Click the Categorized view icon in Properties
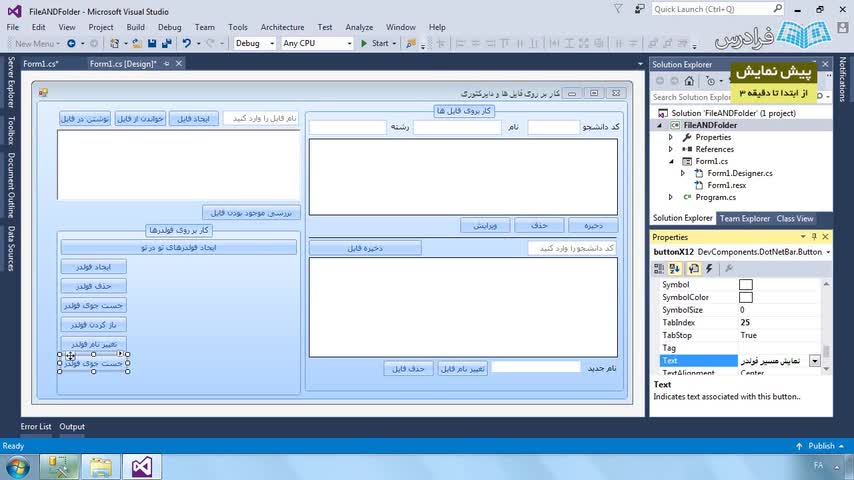Screen dimensions: 854x480 pyautogui.click(x=659, y=268)
